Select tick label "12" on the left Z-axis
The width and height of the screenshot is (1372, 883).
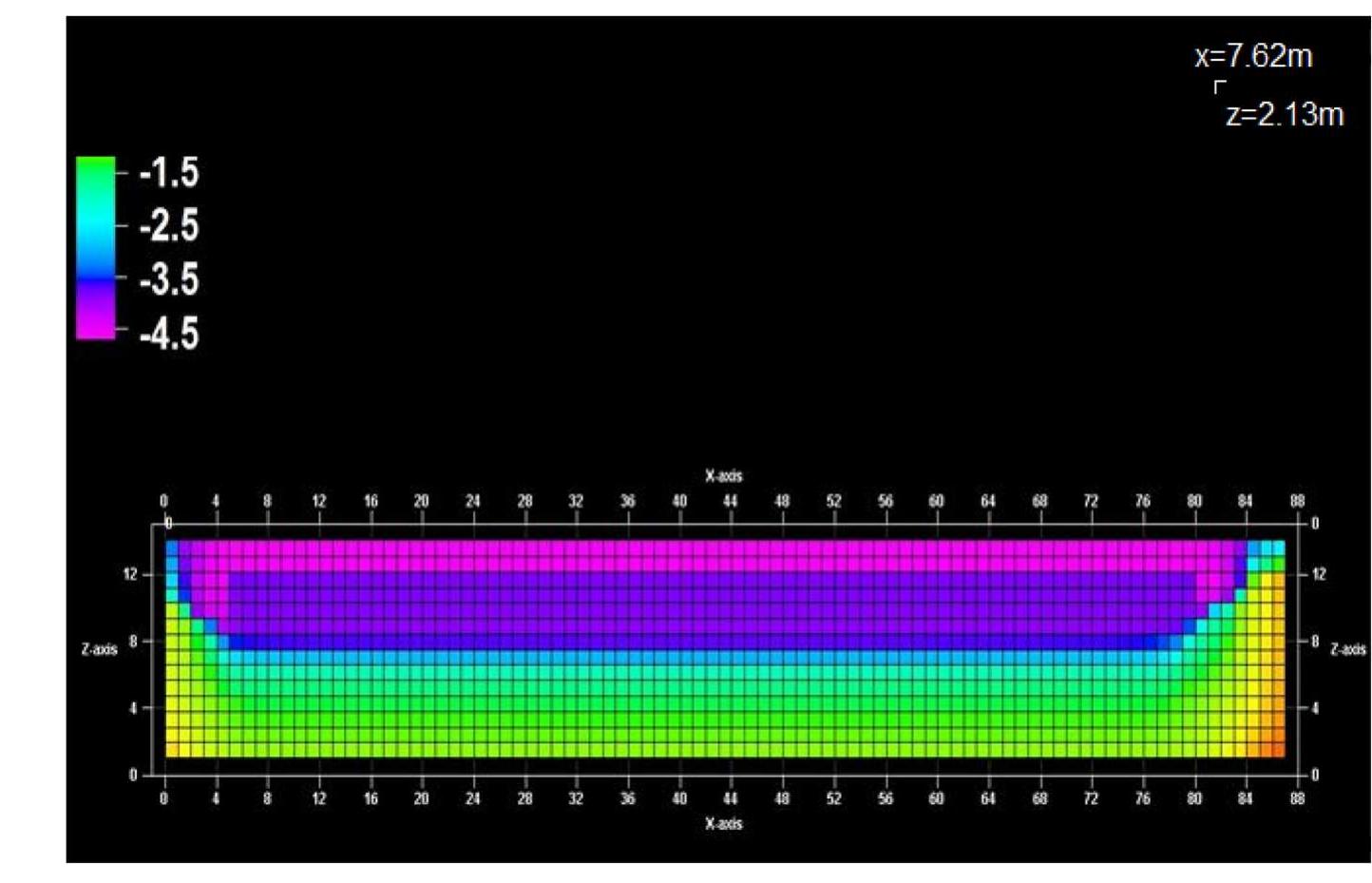tap(130, 574)
